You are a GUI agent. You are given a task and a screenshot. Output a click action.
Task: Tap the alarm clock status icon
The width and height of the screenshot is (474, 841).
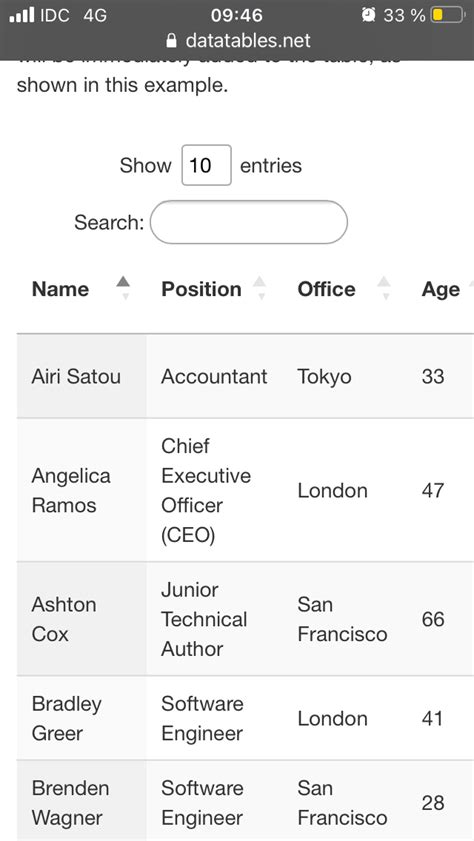(368, 14)
